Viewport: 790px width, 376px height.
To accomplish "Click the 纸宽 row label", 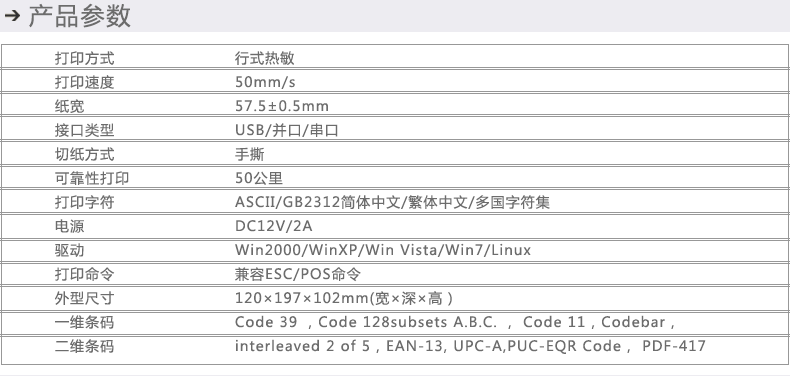I will tap(70, 106).
